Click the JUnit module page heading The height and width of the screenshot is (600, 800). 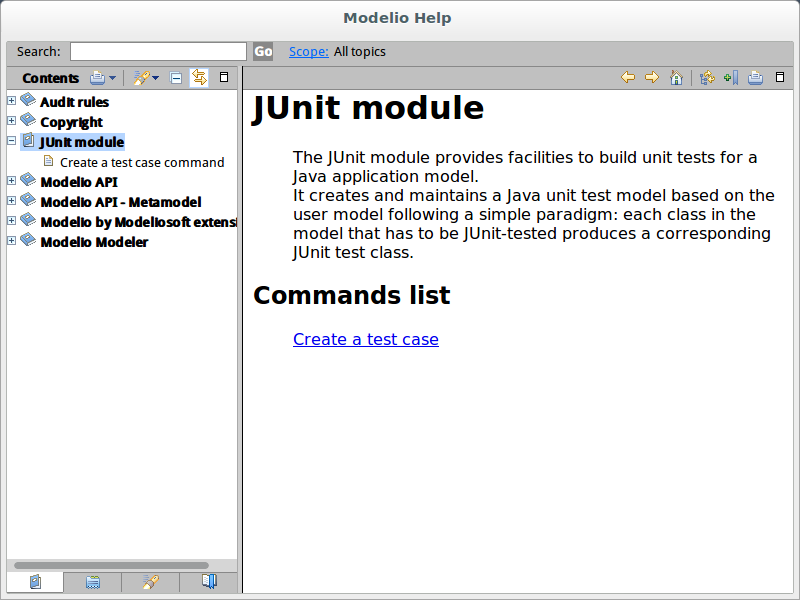coord(368,108)
